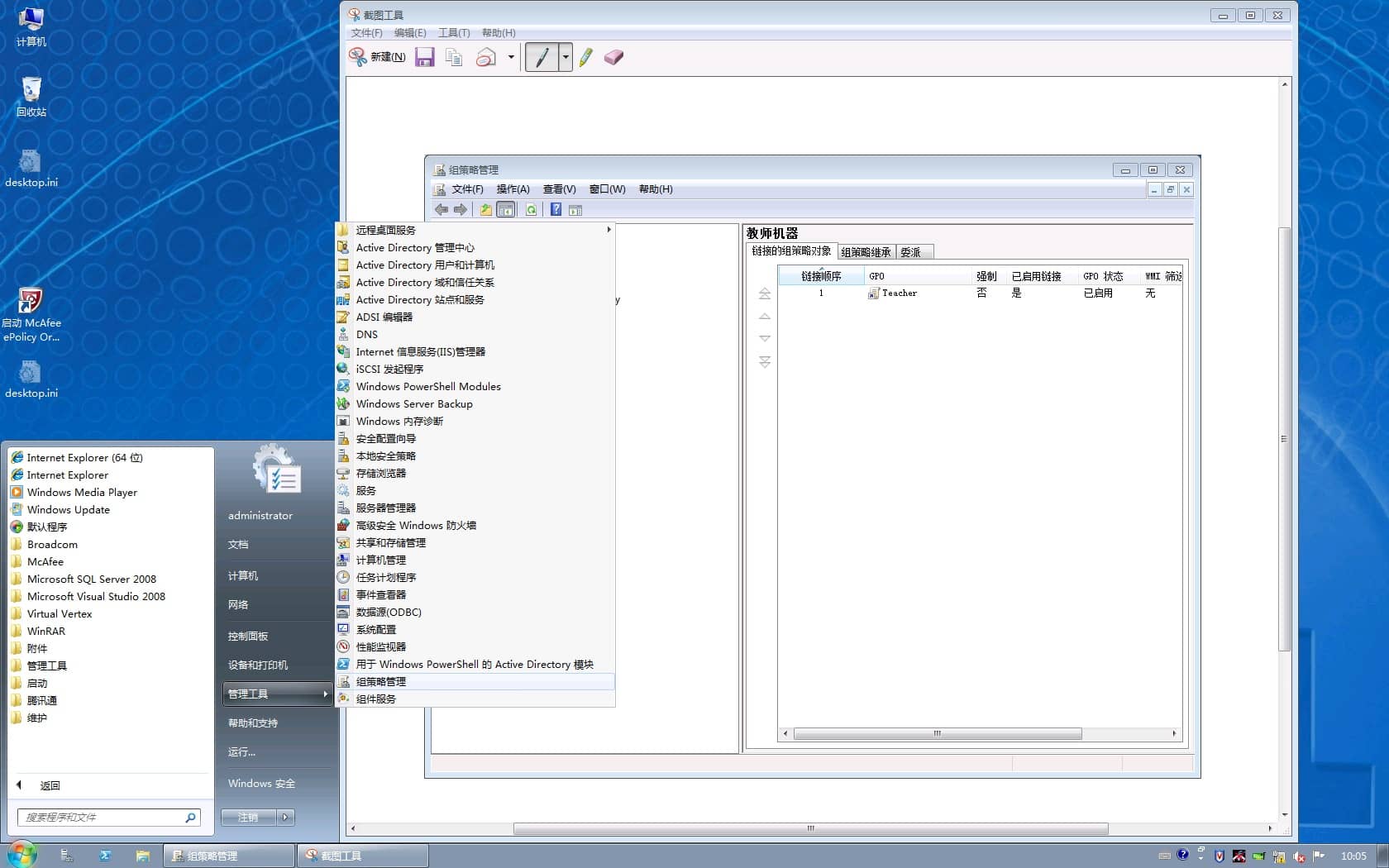The width and height of the screenshot is (1389, 868).
Task: Open 查看(V) menu in Group Policy window
Action: (559, 189)
